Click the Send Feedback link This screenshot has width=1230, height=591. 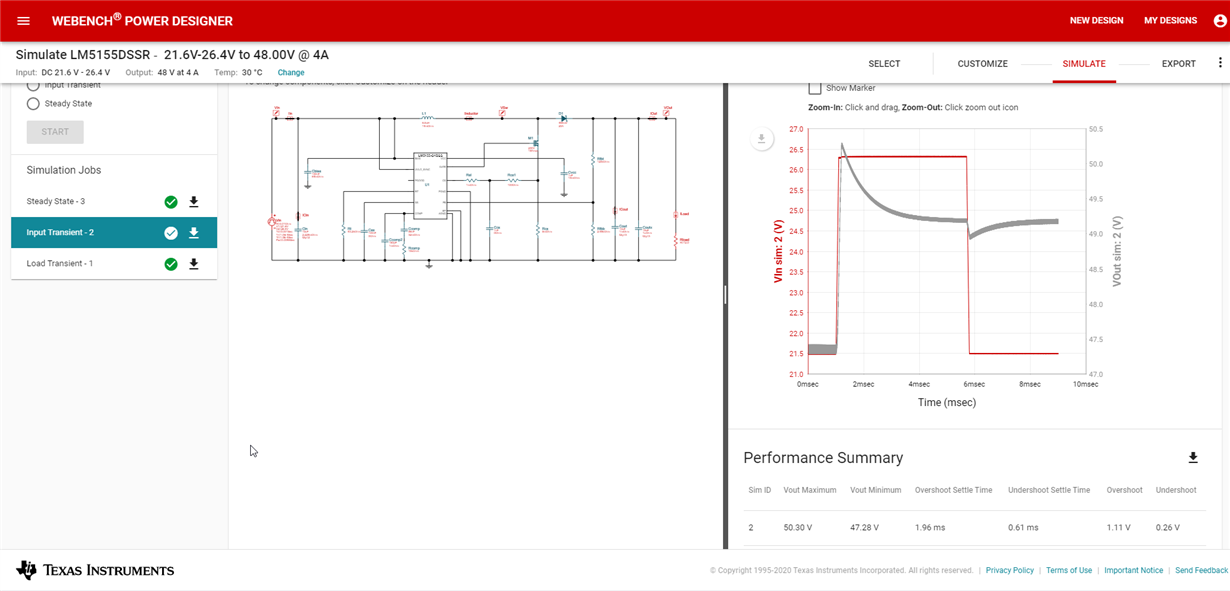[x=1201, y=570]
